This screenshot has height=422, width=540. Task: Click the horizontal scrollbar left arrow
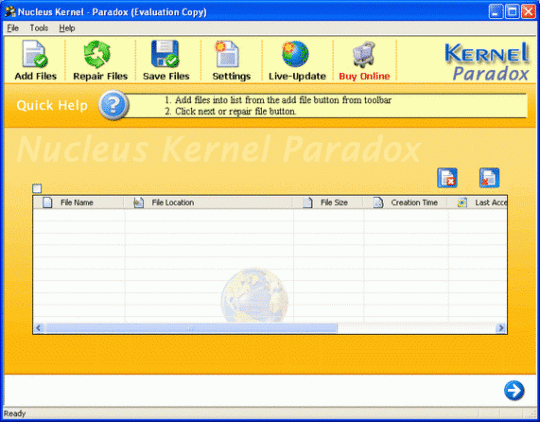click(39, 328)
